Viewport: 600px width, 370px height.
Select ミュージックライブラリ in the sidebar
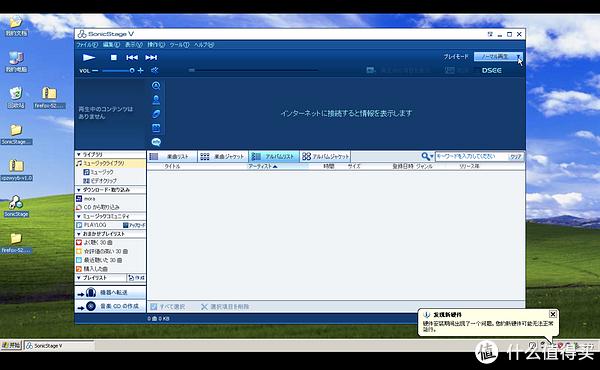pyautogui.click(x=110, y=163)
